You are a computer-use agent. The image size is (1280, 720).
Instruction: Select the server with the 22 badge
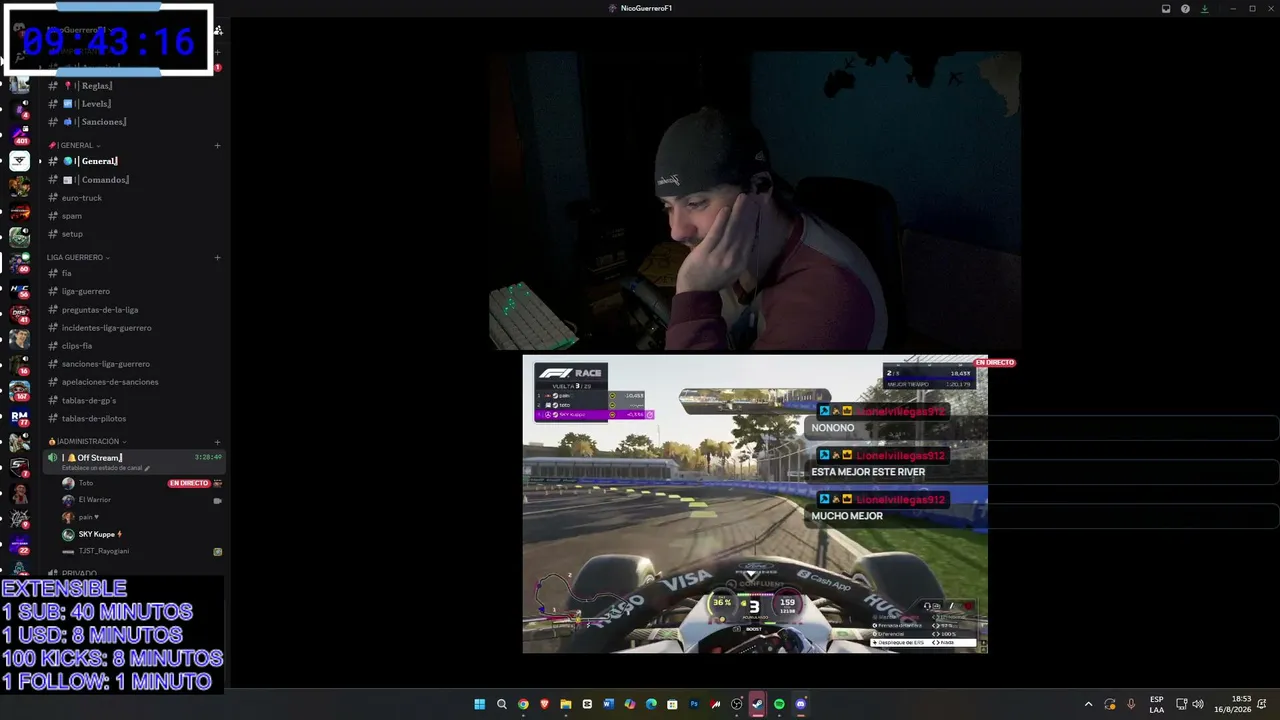pos(20,544)
